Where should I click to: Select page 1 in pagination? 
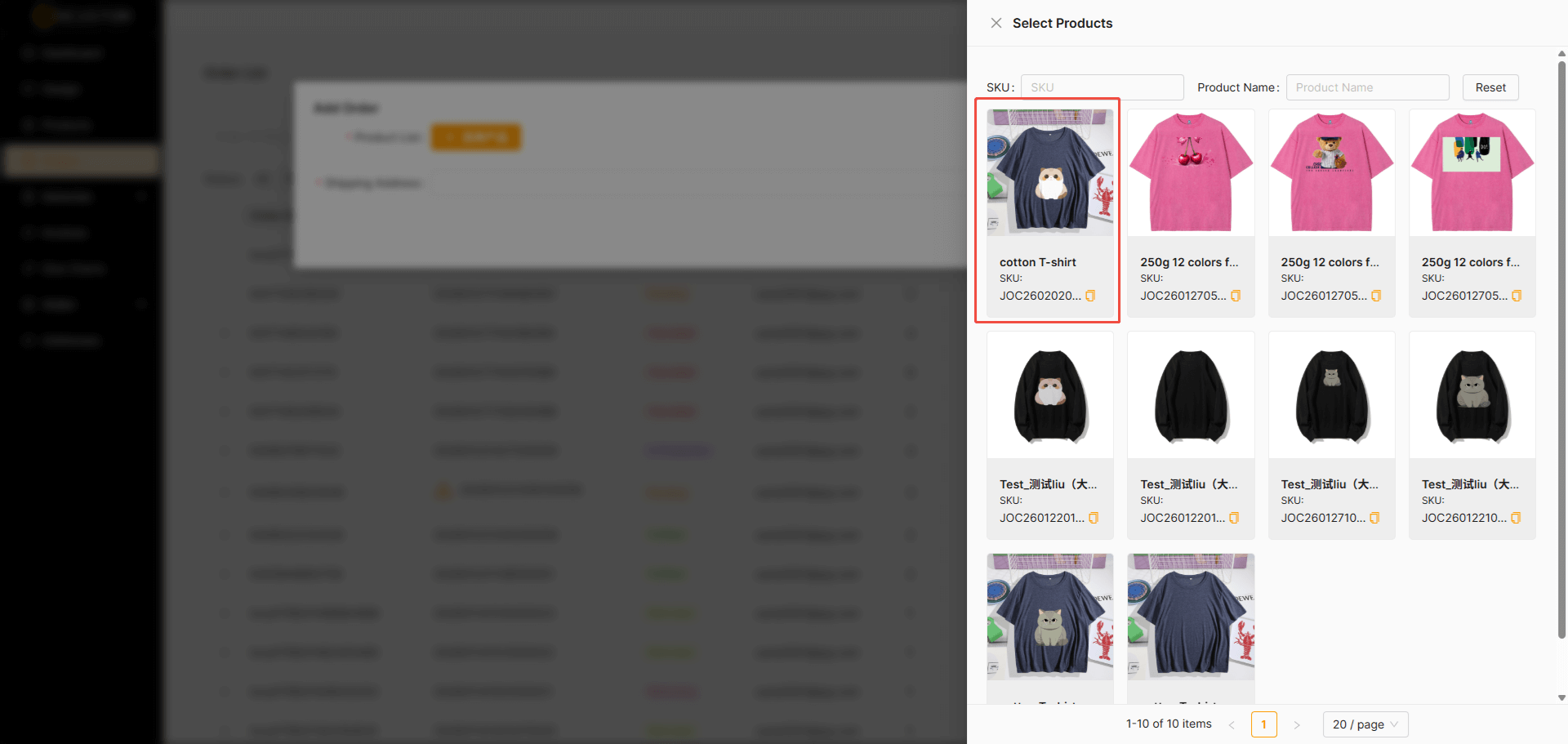point(1263,724)
